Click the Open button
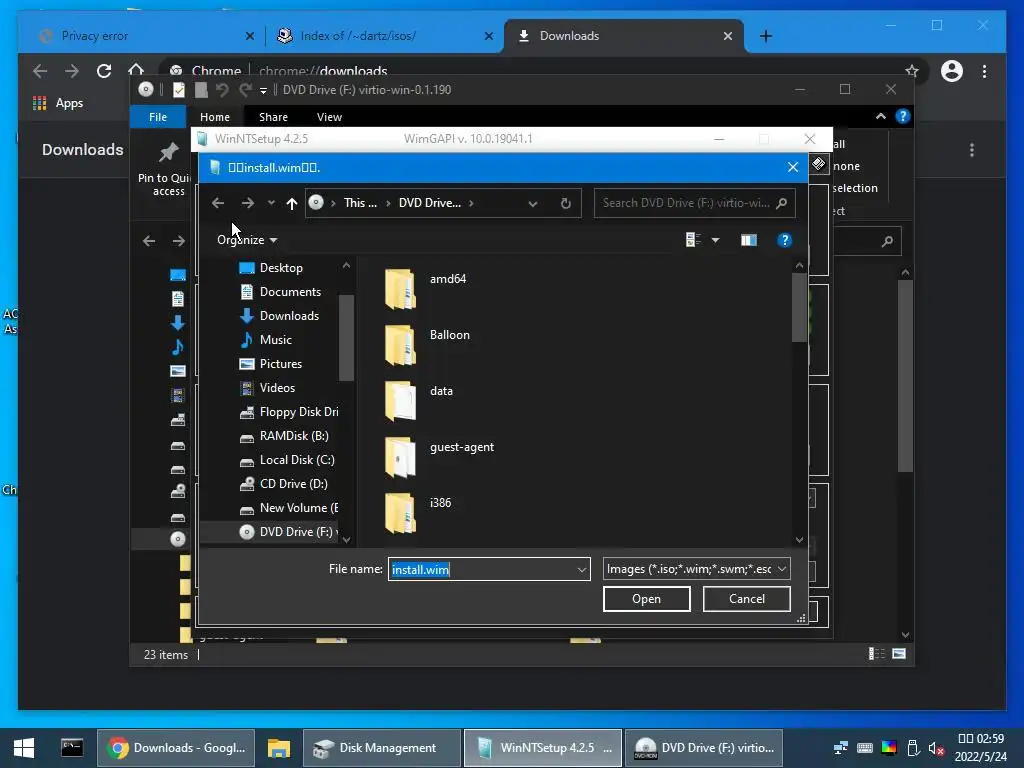Viewport: 1024px width, 768px height. click(x=647, y=599)
